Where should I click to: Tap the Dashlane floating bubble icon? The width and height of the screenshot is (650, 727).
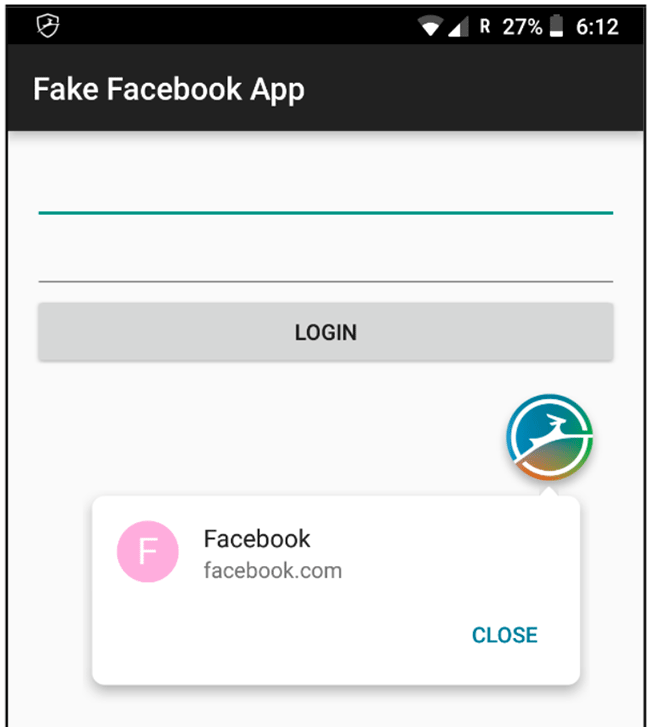549,438
